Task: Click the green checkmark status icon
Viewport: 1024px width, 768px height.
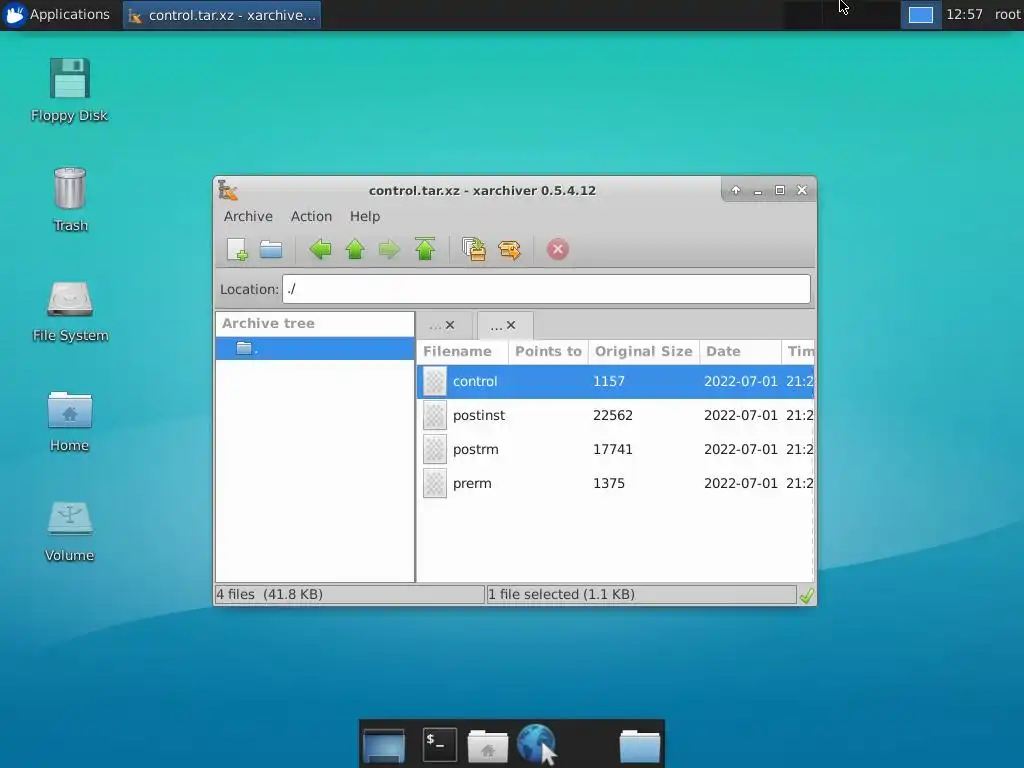Action: [x=807, y=595]
